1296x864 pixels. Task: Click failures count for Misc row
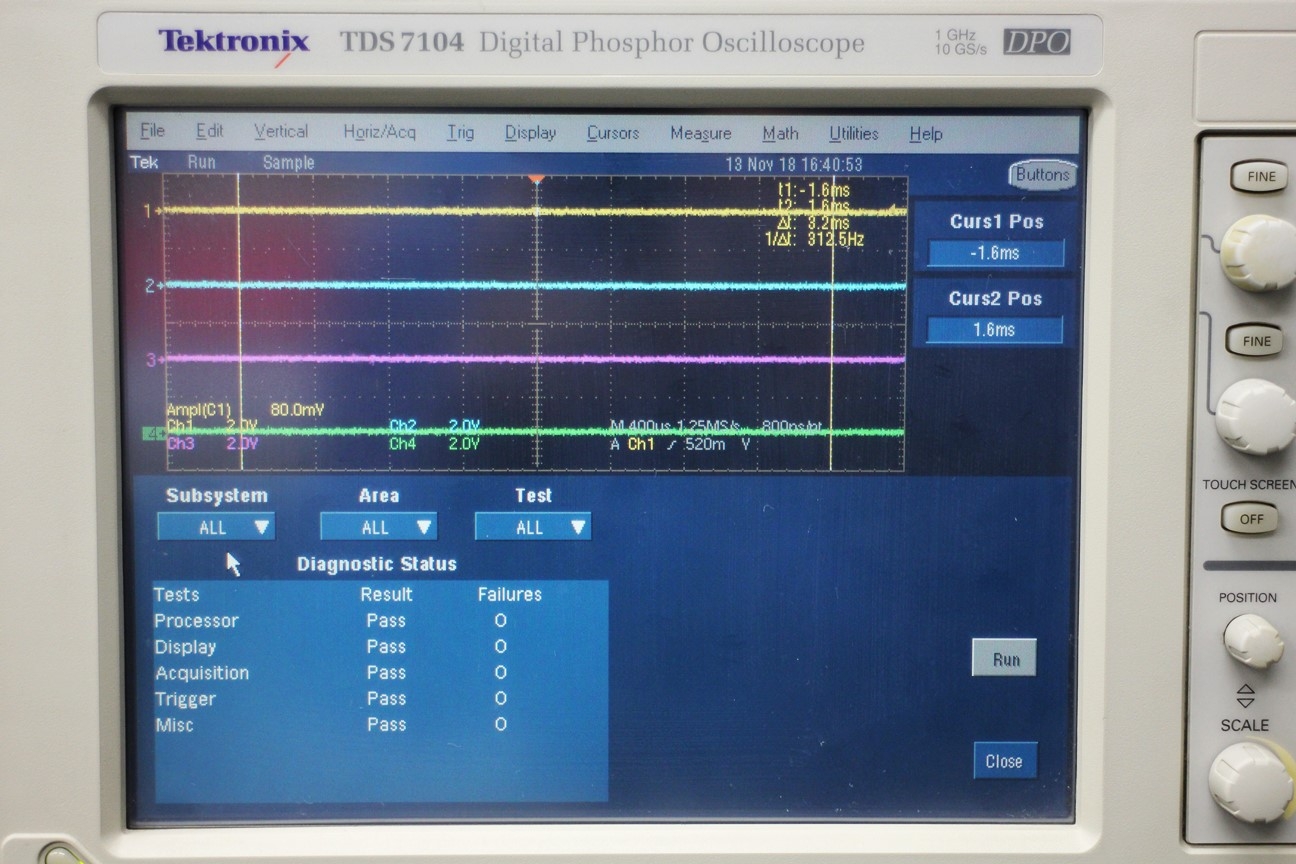click(501, 724)
